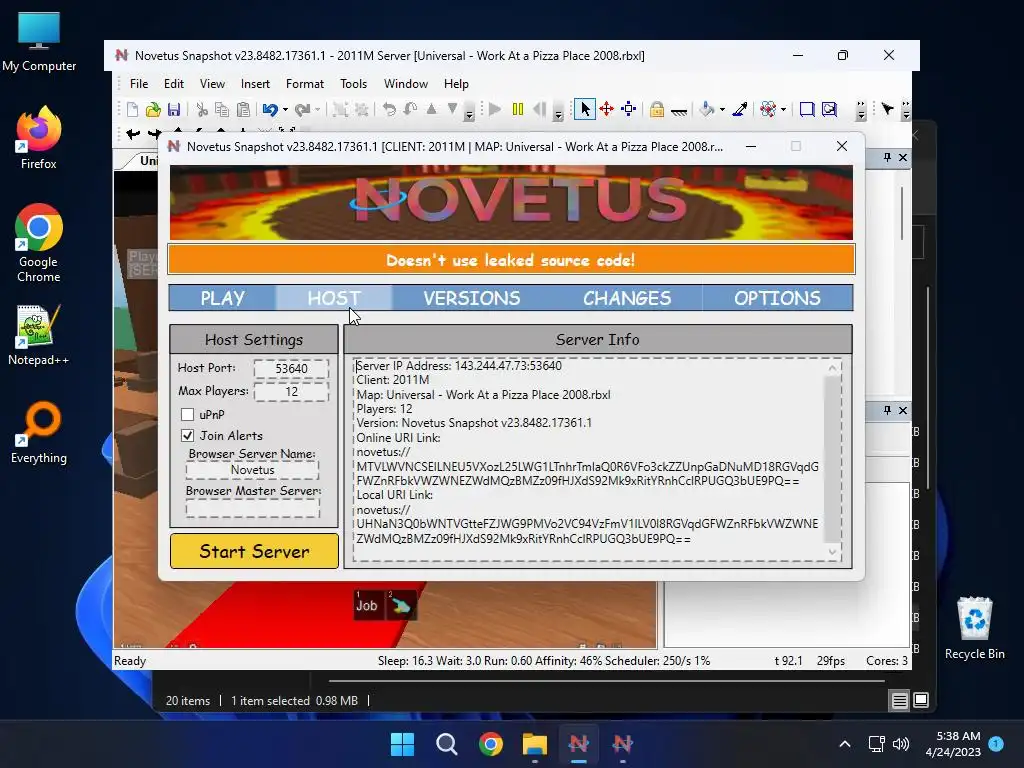Click the volume speaker tray icon

tap(901, 744)
